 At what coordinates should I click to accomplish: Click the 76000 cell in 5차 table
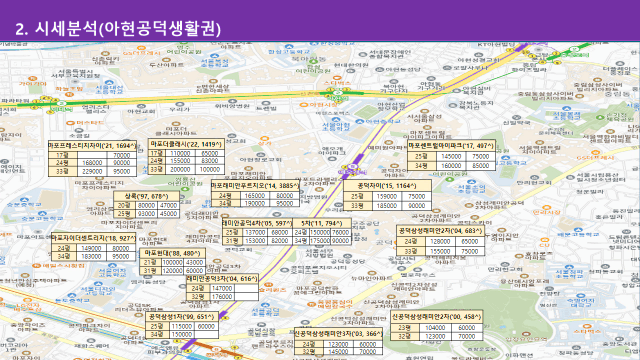coord(340,233)
